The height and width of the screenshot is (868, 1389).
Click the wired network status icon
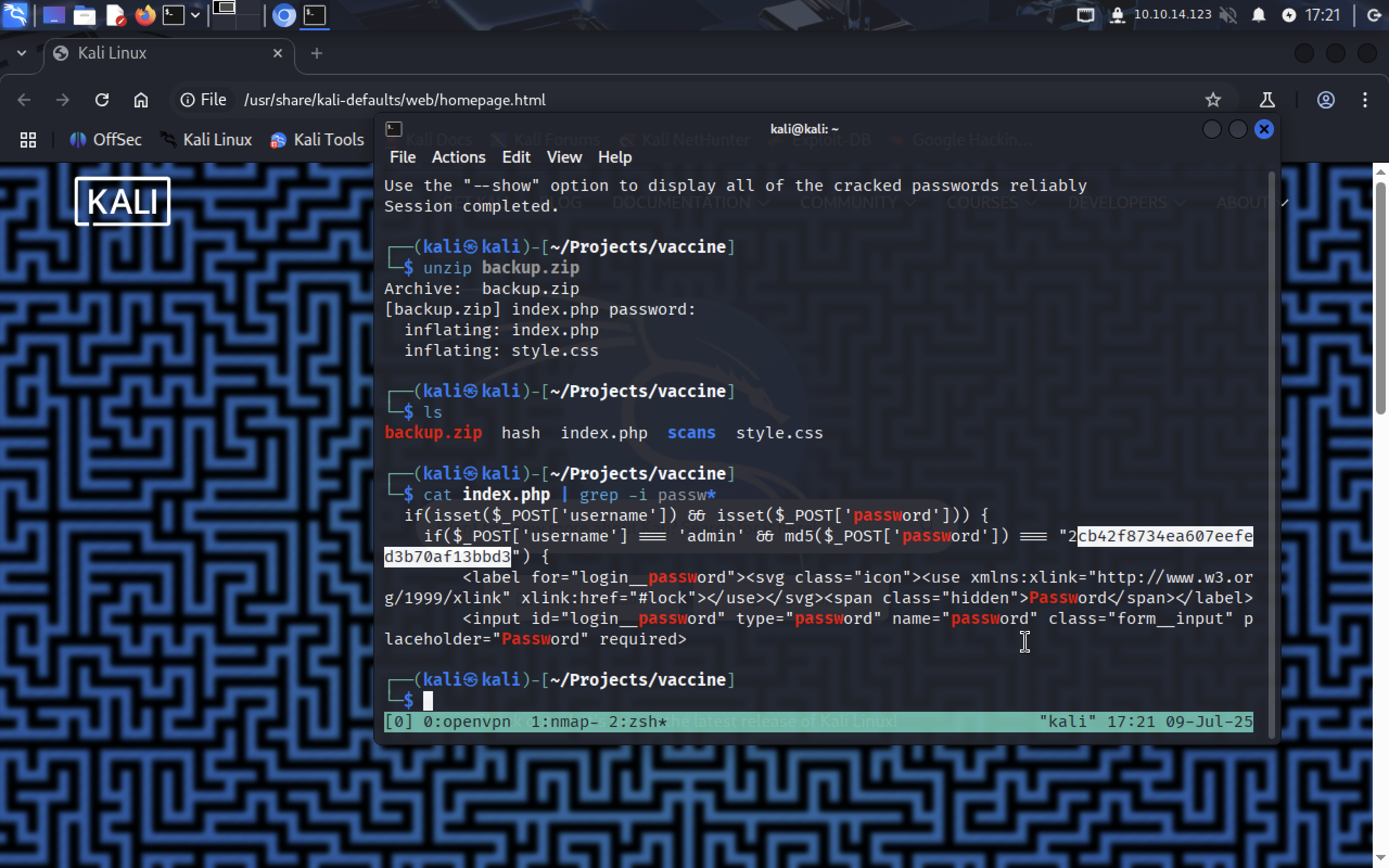point(1085,15)
